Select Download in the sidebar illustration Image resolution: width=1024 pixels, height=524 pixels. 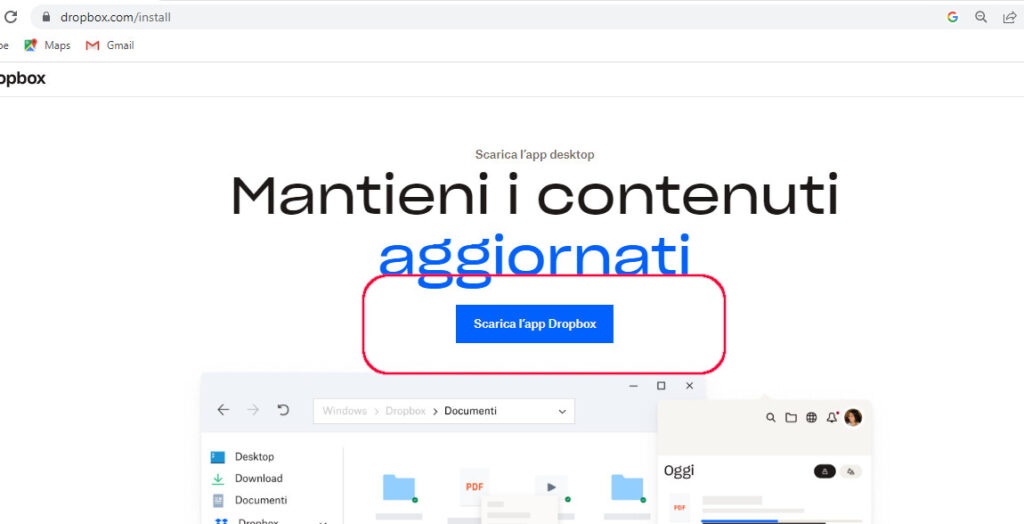click(x=247, y=478)
